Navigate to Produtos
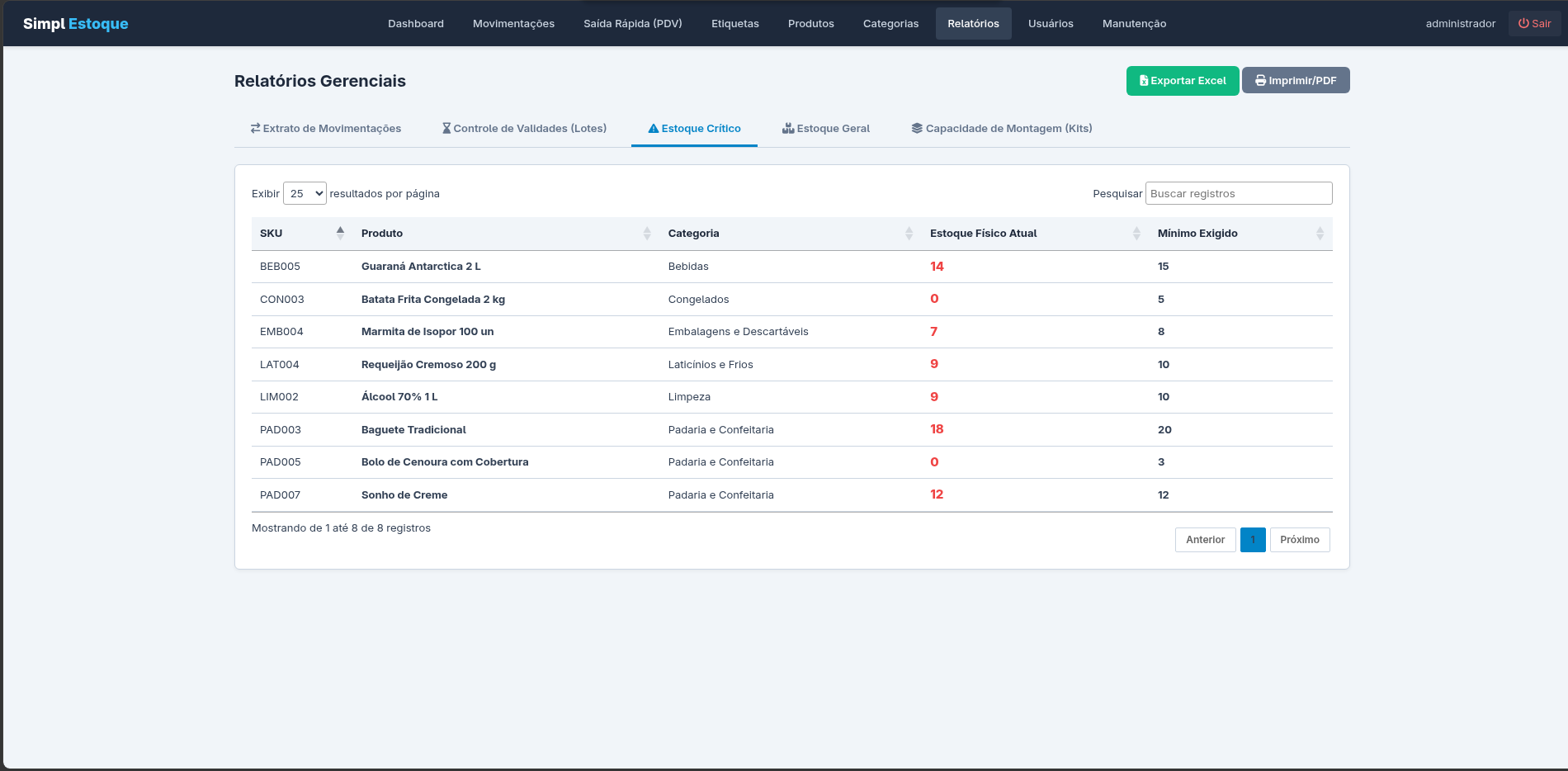Image resolution: width=1568 pixels, height=771 pixels. coord(811,24)
